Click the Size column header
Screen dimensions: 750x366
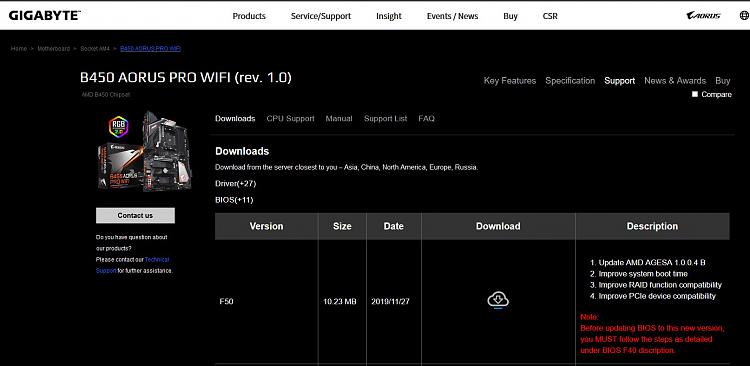342,226
